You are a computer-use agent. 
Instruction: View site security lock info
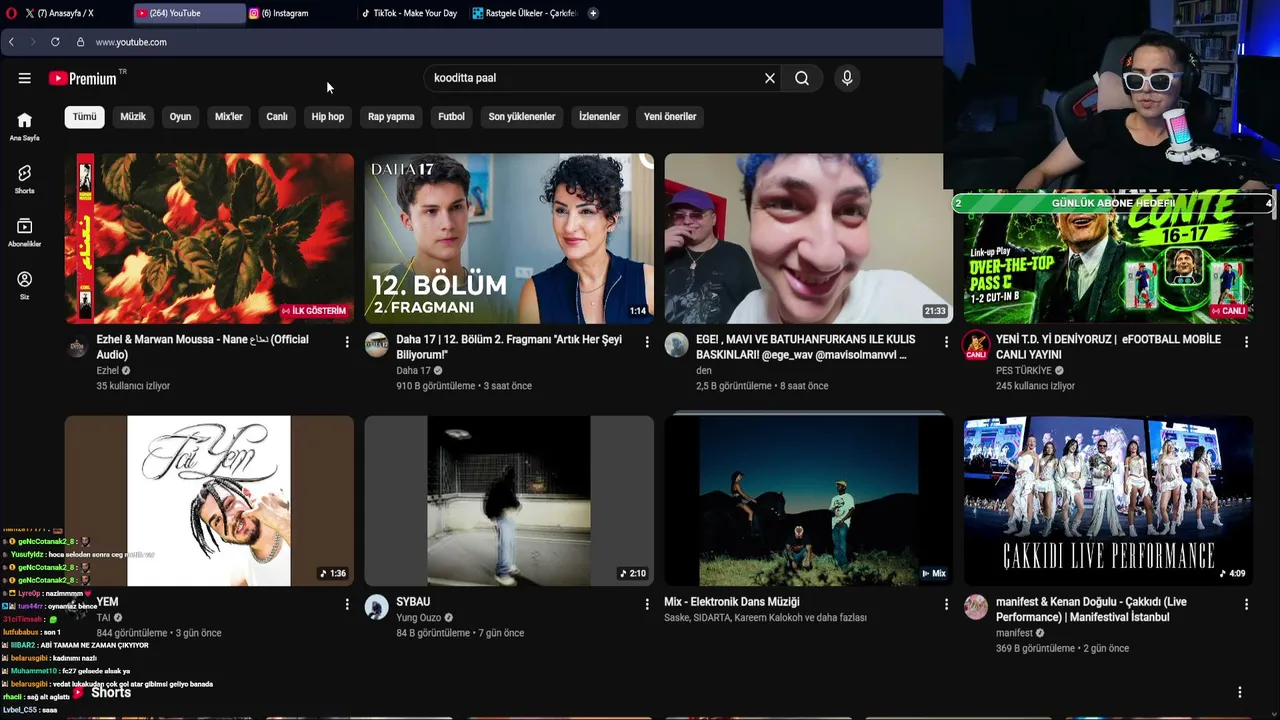tap(80, 42)
